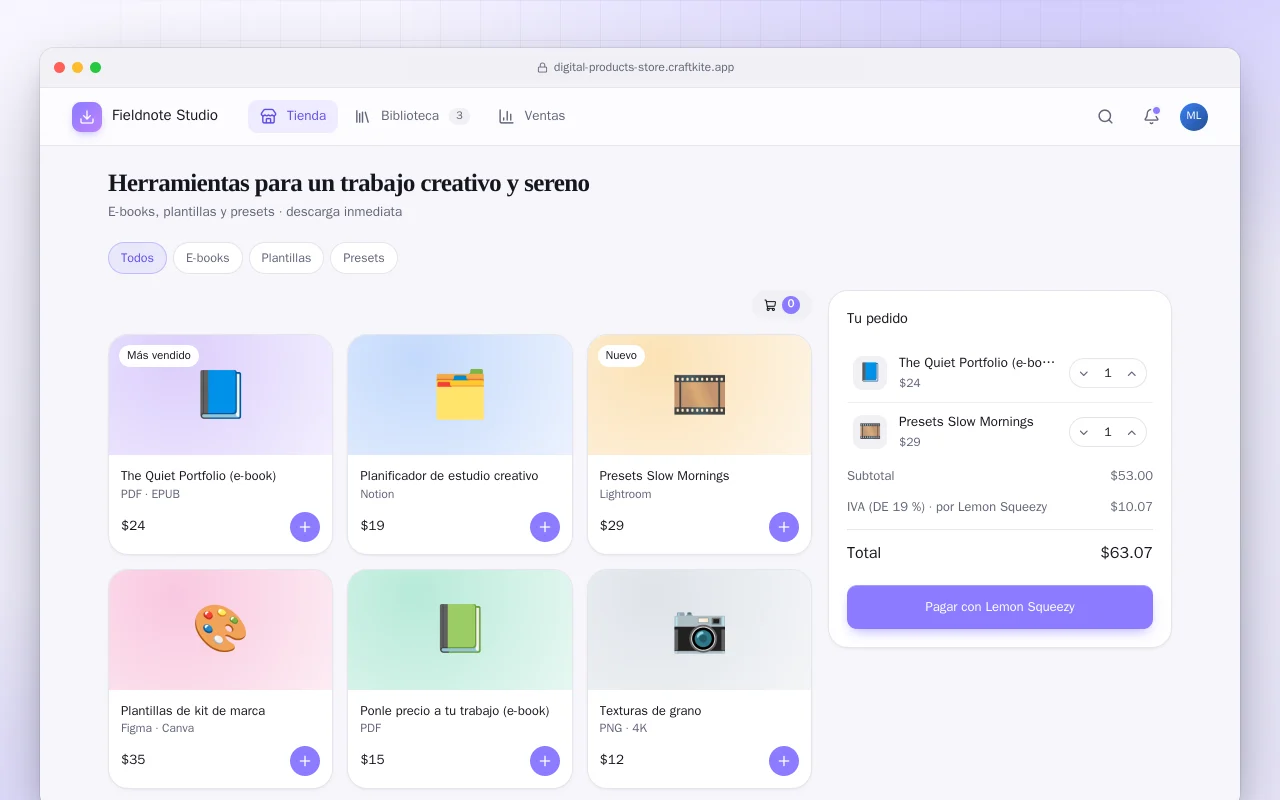Image resolution: width=1280 pixels, height=800 pixels.
Task: Click the $53.00 subtotal amount
Action: point(1131,476)
